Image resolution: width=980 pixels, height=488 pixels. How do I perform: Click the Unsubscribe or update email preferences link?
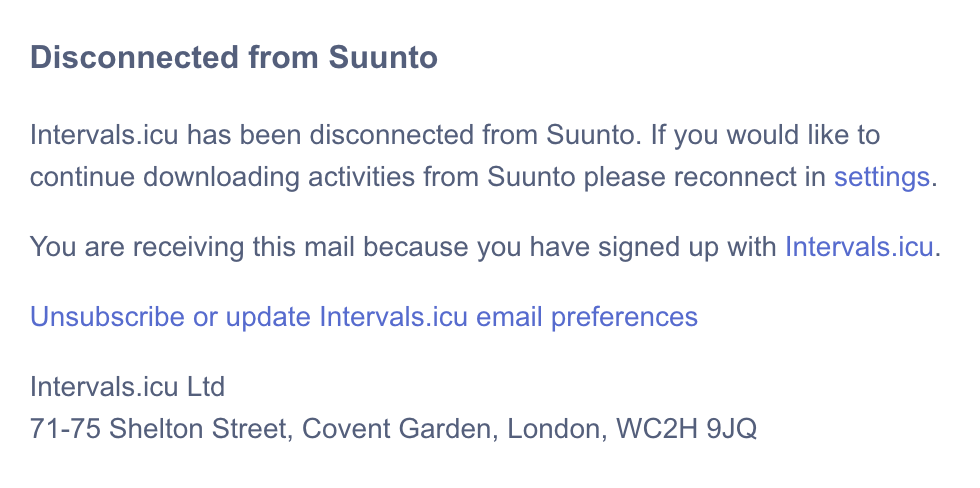pos(364,317)
